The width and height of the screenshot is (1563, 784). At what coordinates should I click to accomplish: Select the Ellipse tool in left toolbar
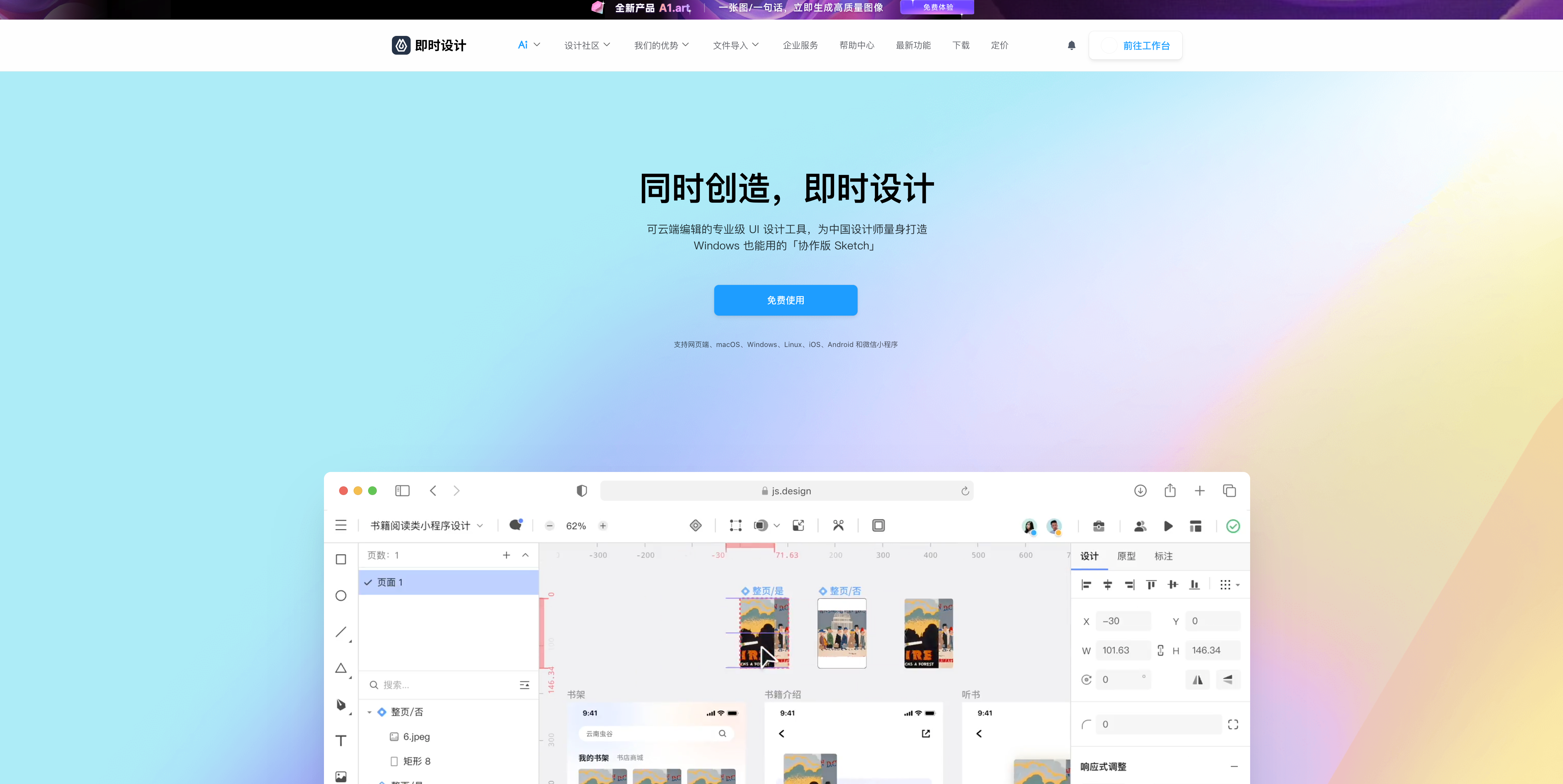[341, 595]
